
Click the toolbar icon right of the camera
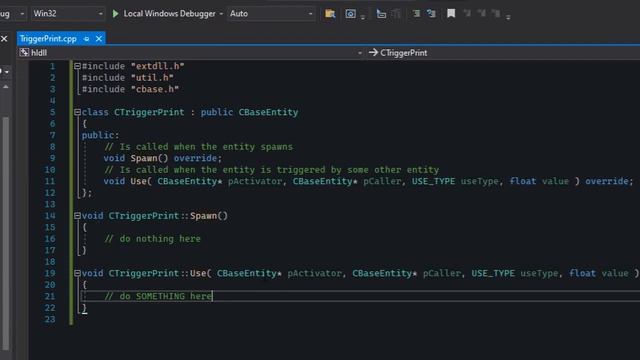pos(381,14)
